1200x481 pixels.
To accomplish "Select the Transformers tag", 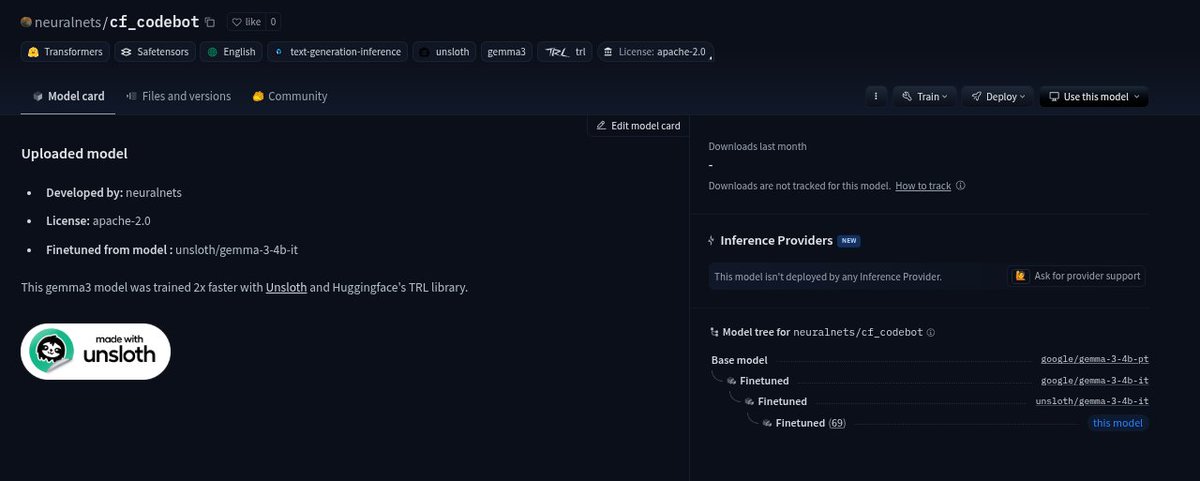I will tap(65, 52).
